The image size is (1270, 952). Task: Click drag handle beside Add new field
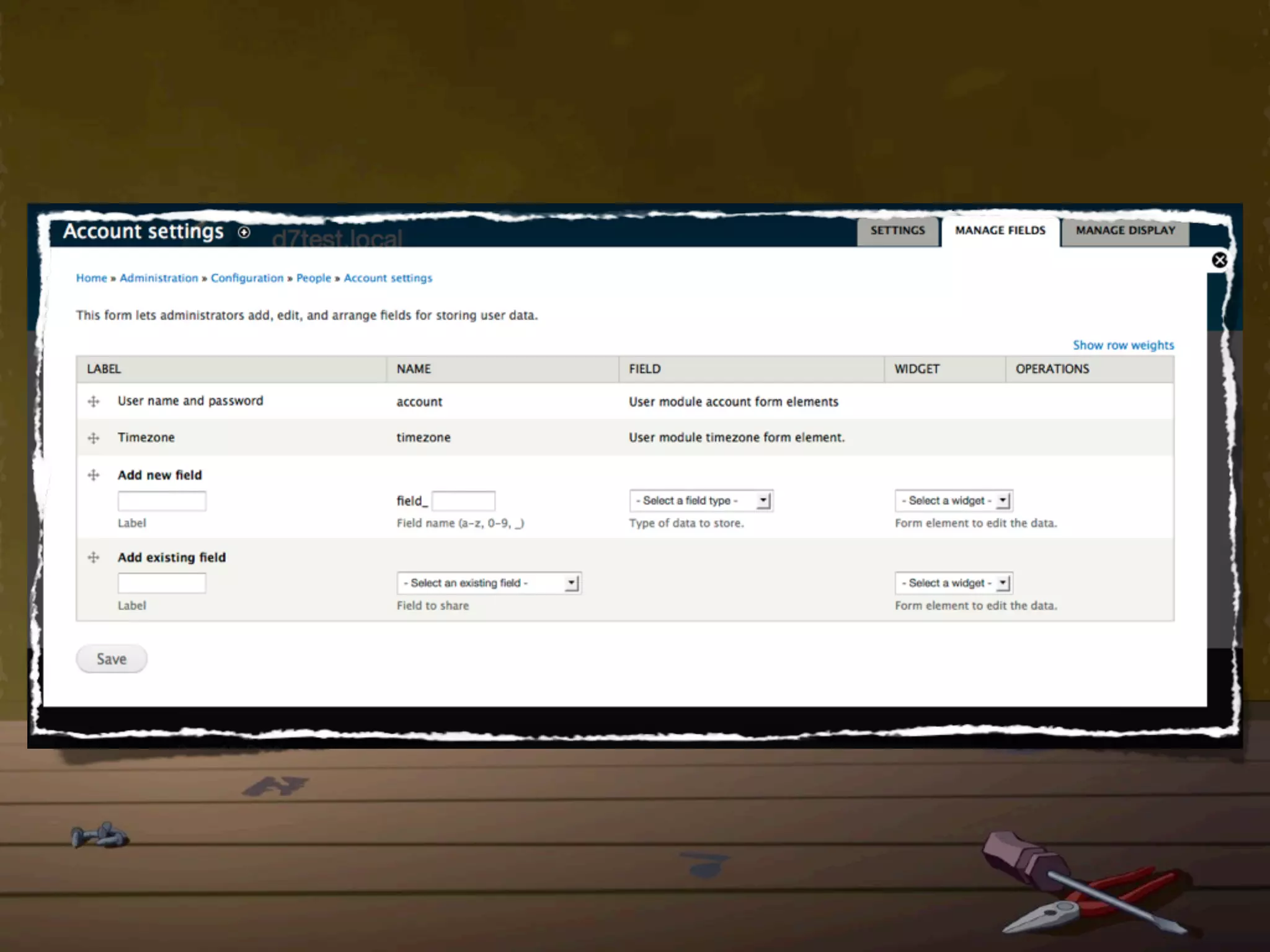click(x=94, y=475)
